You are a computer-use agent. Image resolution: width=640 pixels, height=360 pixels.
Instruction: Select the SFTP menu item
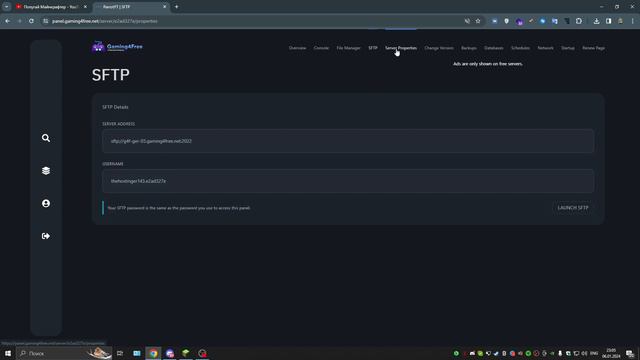pyautogui.click(x=373, y=48)
